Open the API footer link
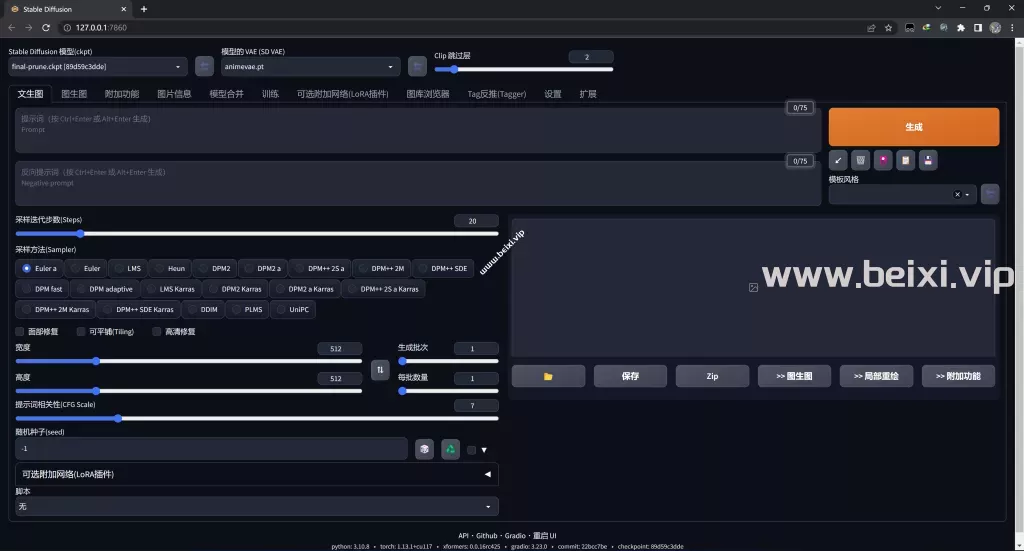The height and width of the screenshot is (551, 1024). [463, 535]
